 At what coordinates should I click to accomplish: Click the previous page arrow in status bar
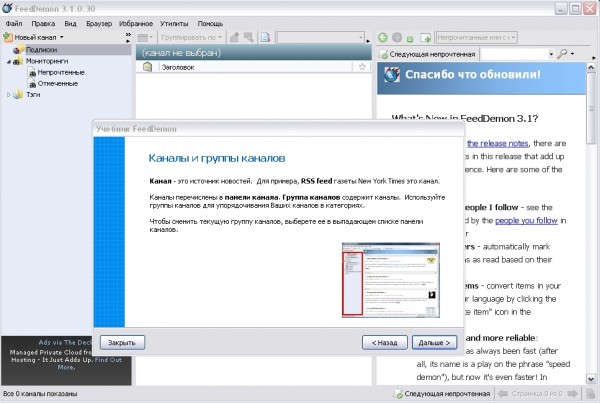pos(502,393)
